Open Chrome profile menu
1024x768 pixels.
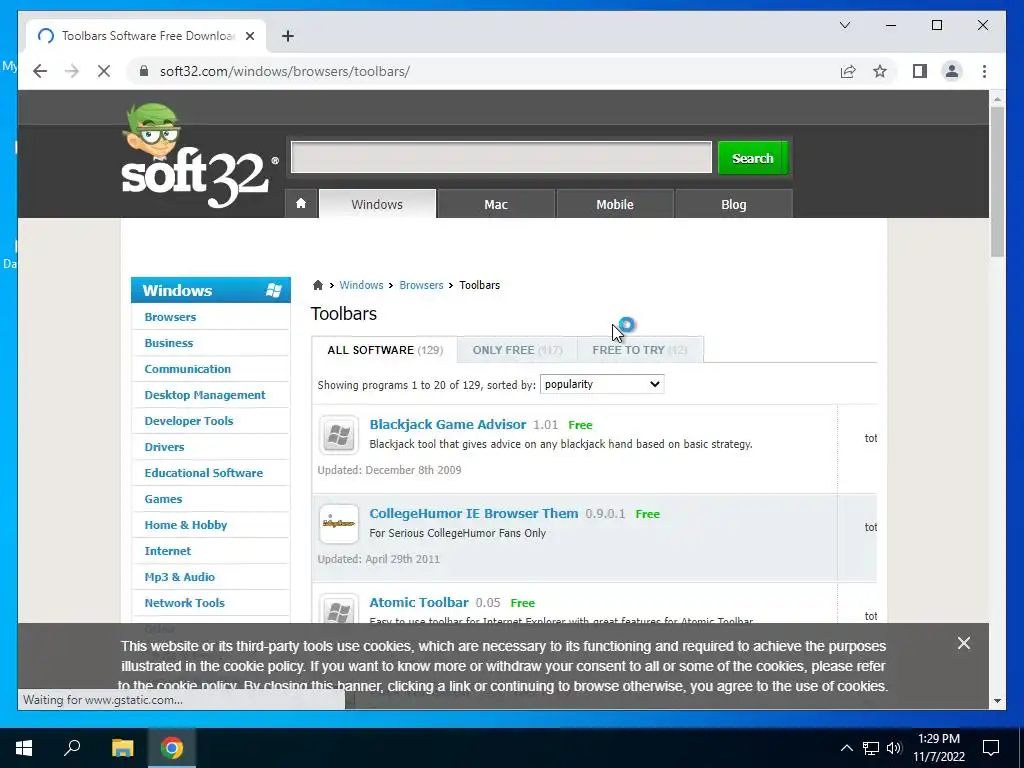click(952, 71)
